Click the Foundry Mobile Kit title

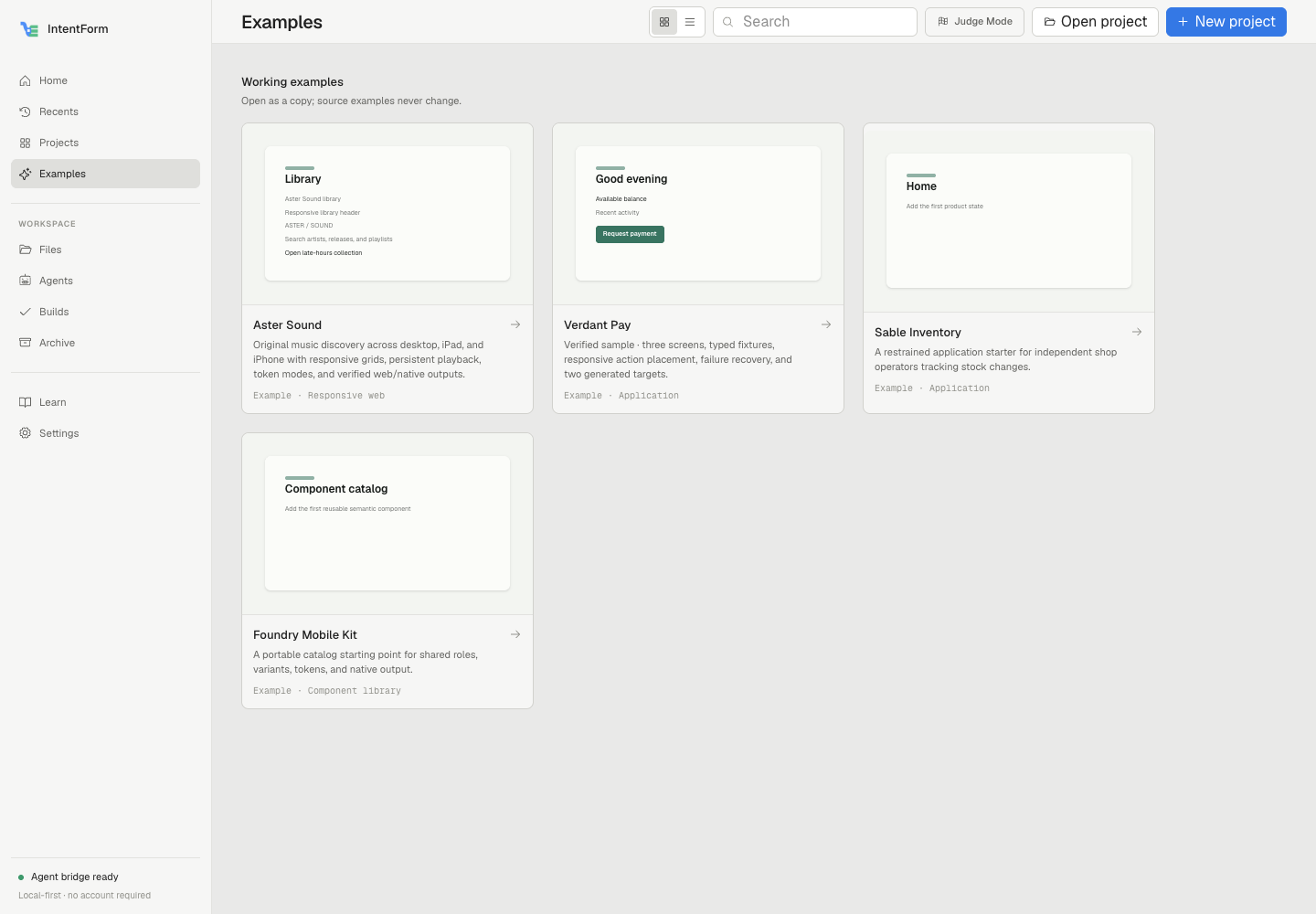(x=305, y=634)
